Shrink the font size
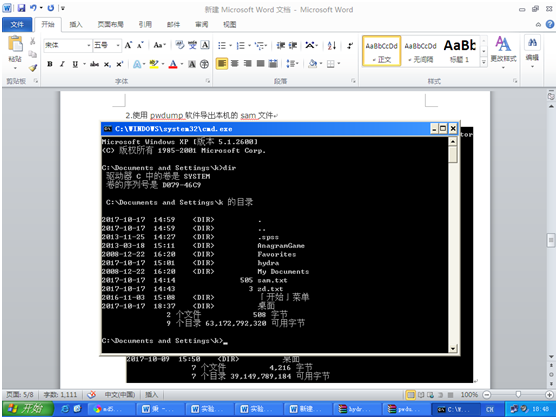The height and width of the screenshot is (419, 558). pyautogui.click(x=140, y=45)
